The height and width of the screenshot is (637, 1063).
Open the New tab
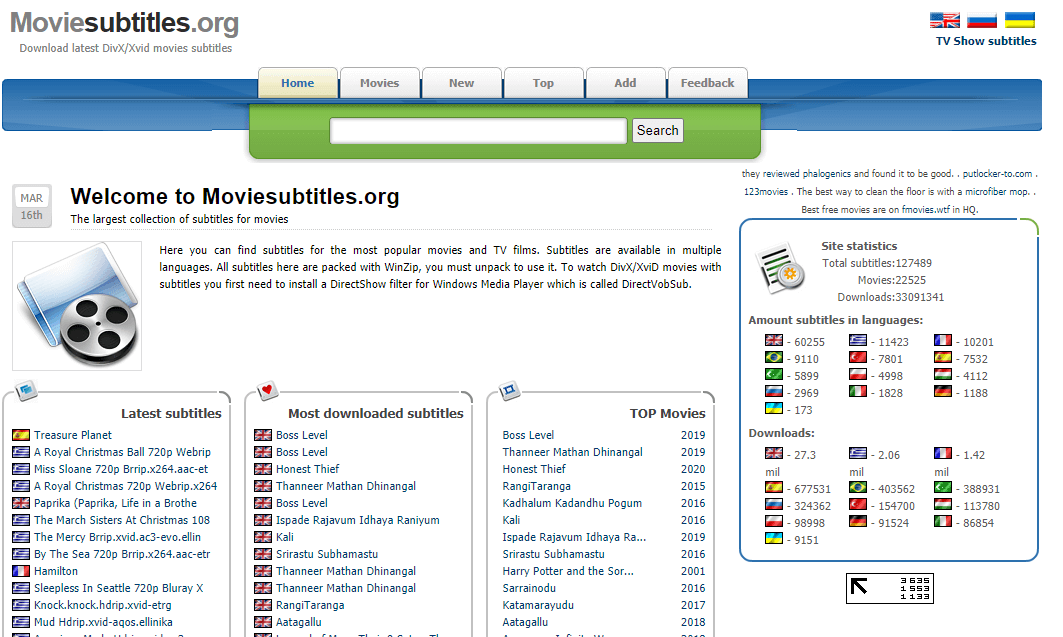(x=462, y=83)
